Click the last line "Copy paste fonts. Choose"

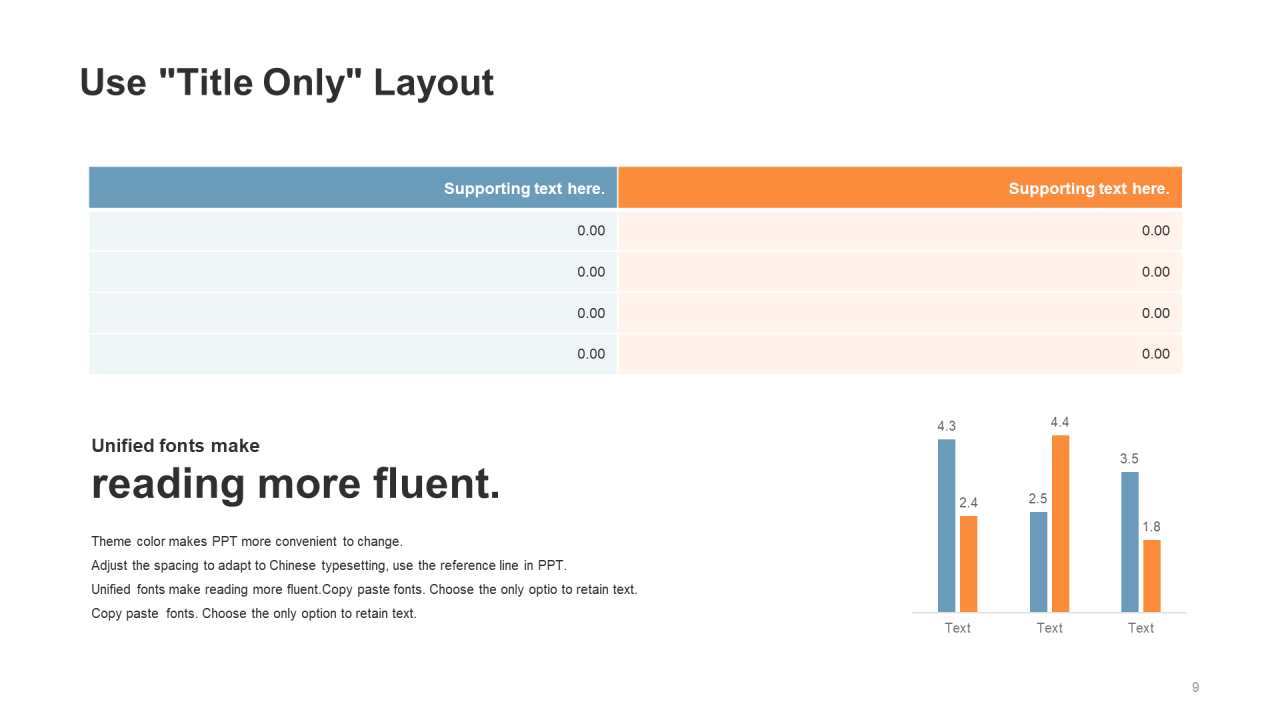click(x=253, y=614)
